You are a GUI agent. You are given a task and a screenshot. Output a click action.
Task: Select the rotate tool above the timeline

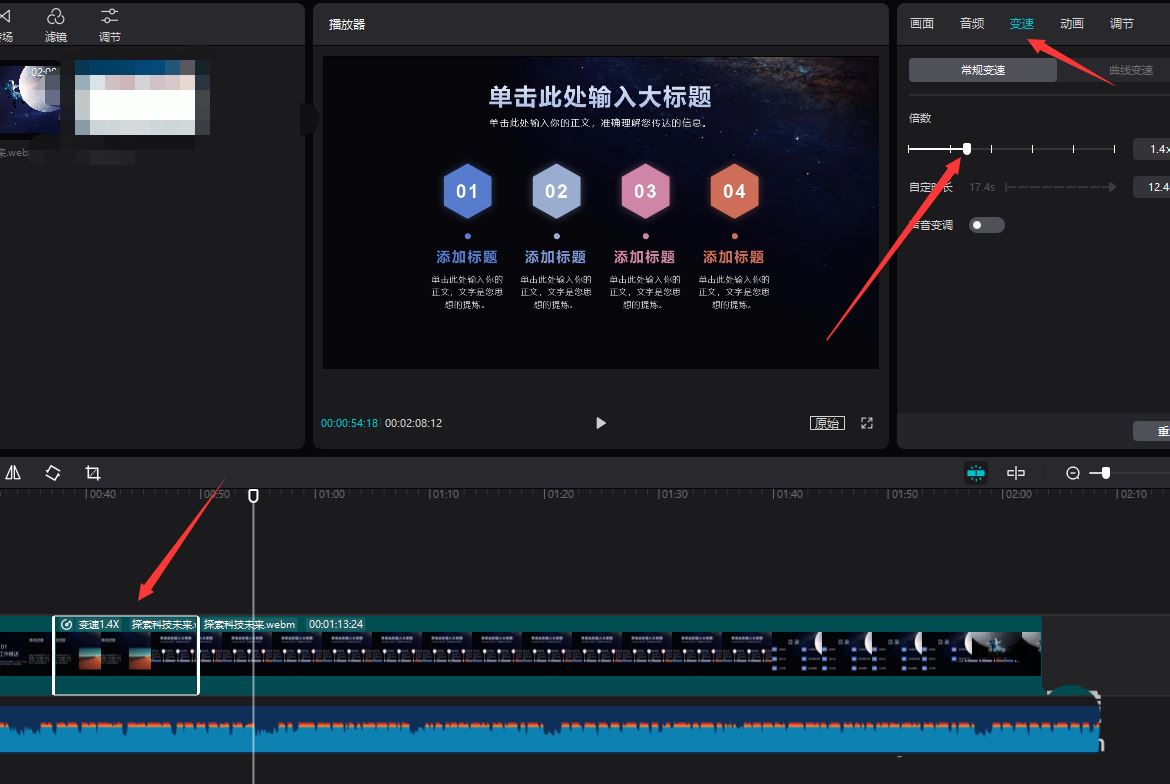point(52,472)
